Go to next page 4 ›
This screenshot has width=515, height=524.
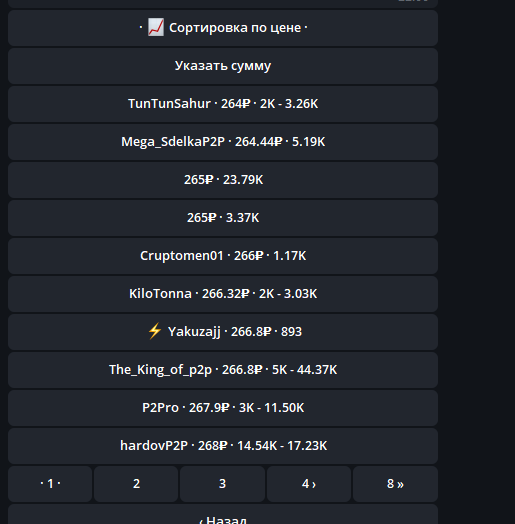click(x=309, y=484)
